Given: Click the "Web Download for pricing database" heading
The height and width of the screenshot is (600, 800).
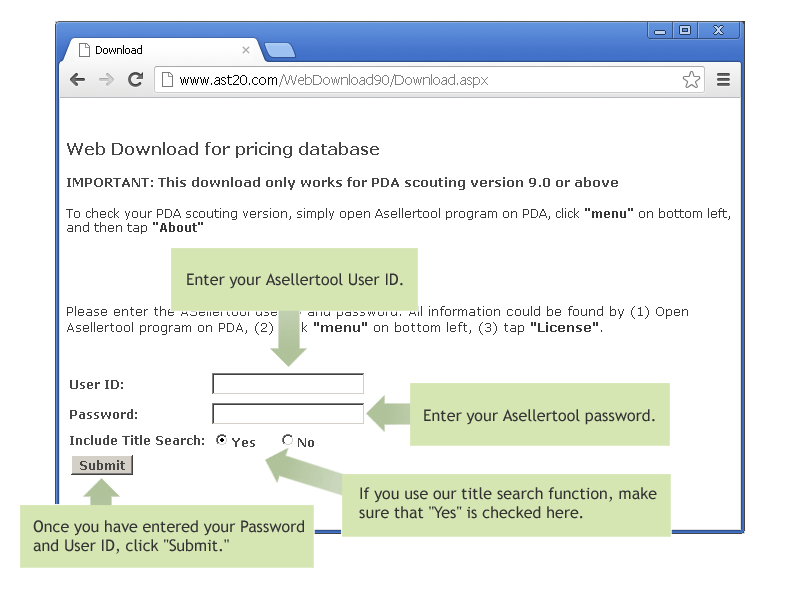Looking at the screenshot, I should tap(223, 149).
